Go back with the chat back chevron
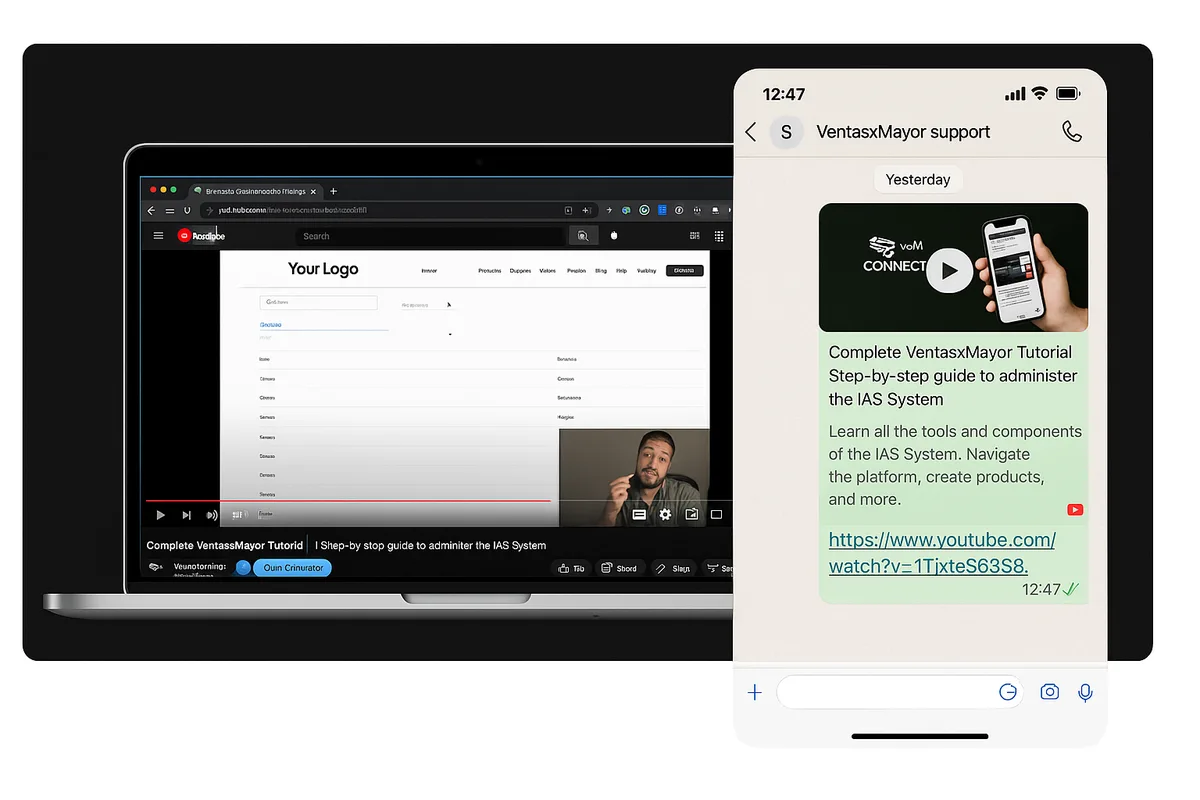 click(750, 131)
